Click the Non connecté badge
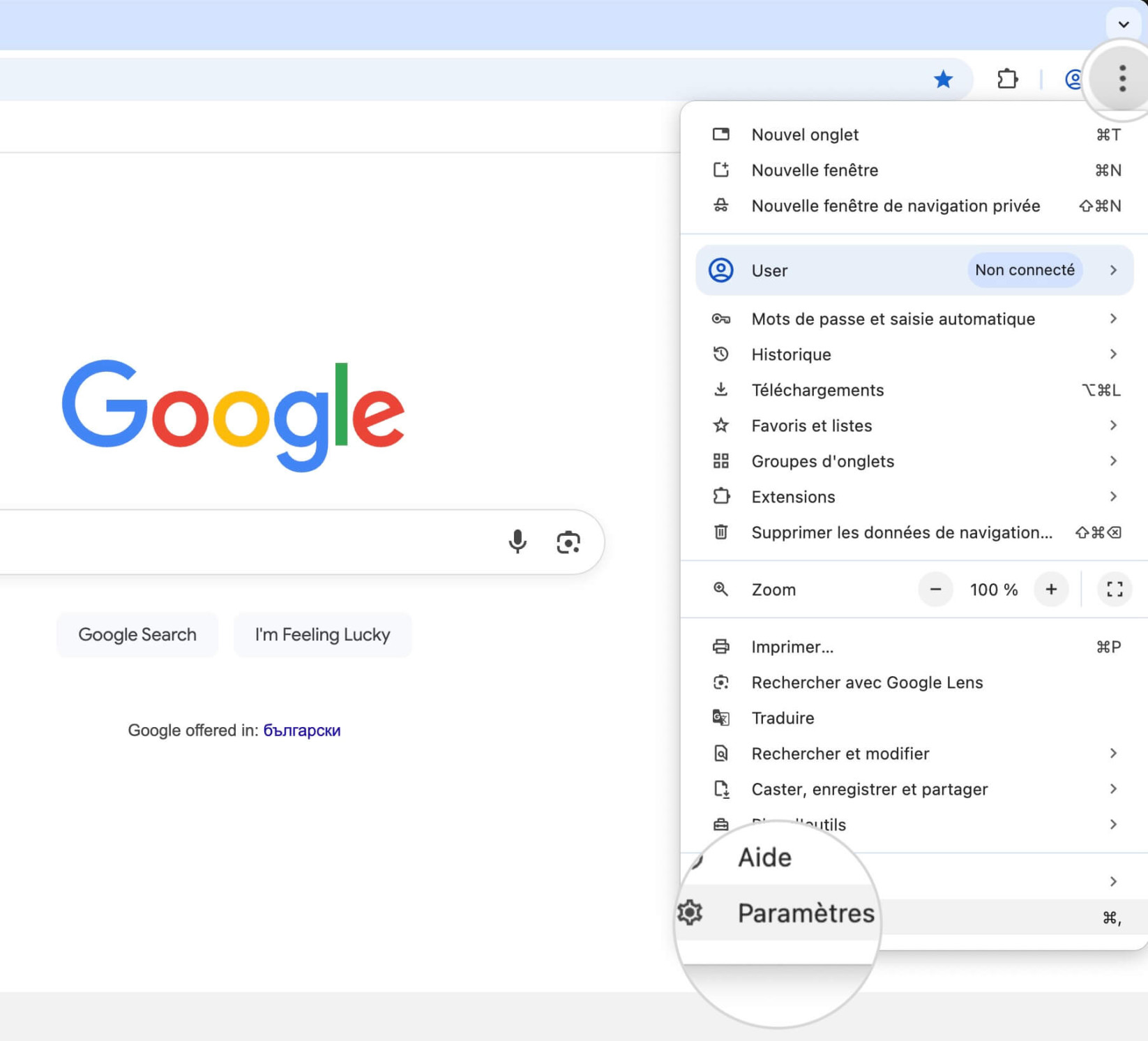Image resolution: width=1148 pixels, height=1041 pixels. point(1025,270)
